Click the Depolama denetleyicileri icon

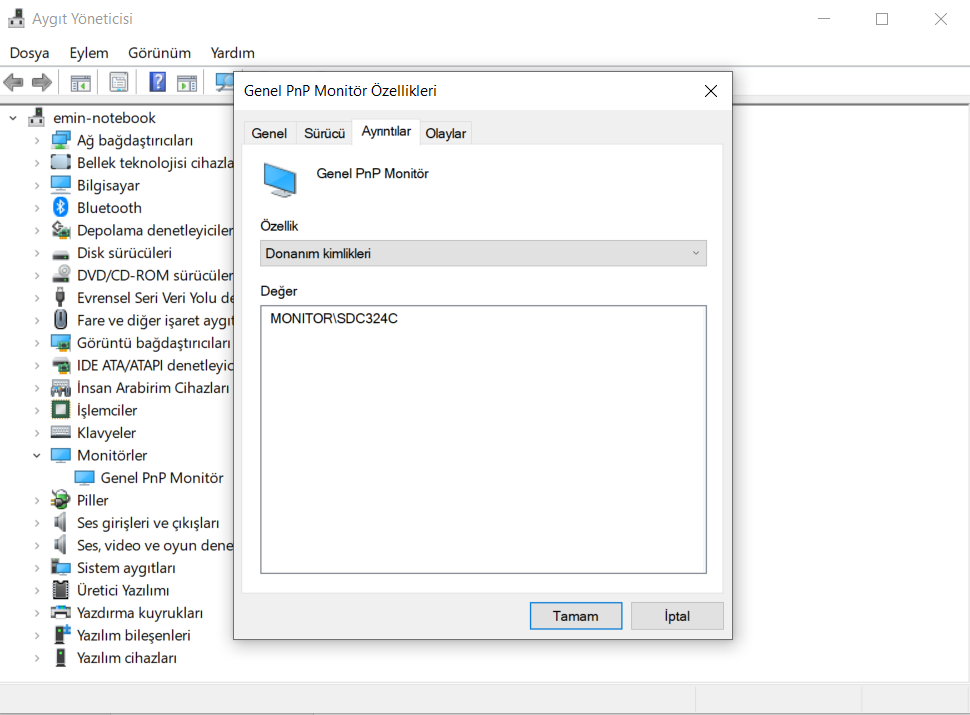(x=61, y=230)
